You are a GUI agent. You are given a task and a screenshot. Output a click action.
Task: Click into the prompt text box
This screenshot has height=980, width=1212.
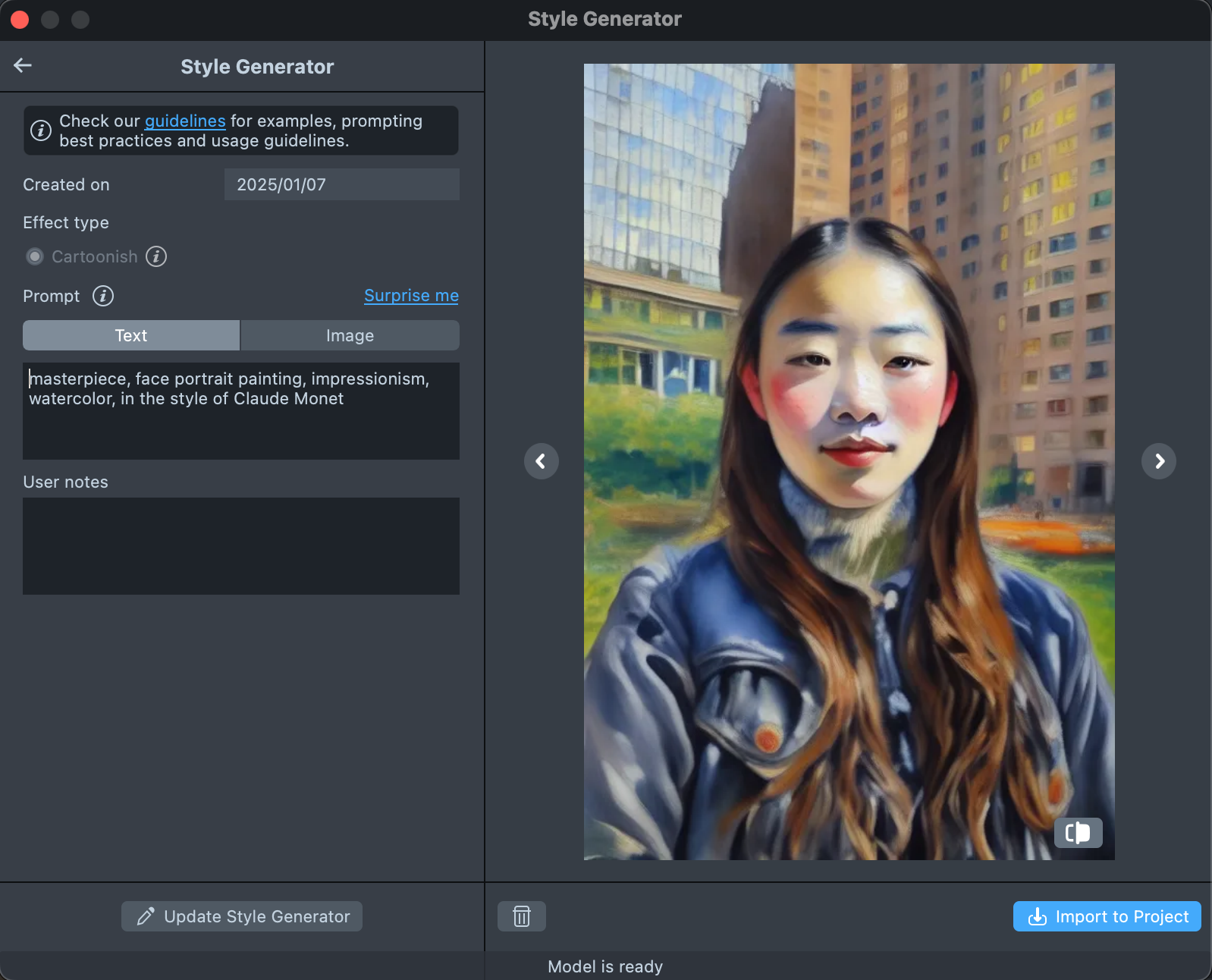click(x=240, y=425)
